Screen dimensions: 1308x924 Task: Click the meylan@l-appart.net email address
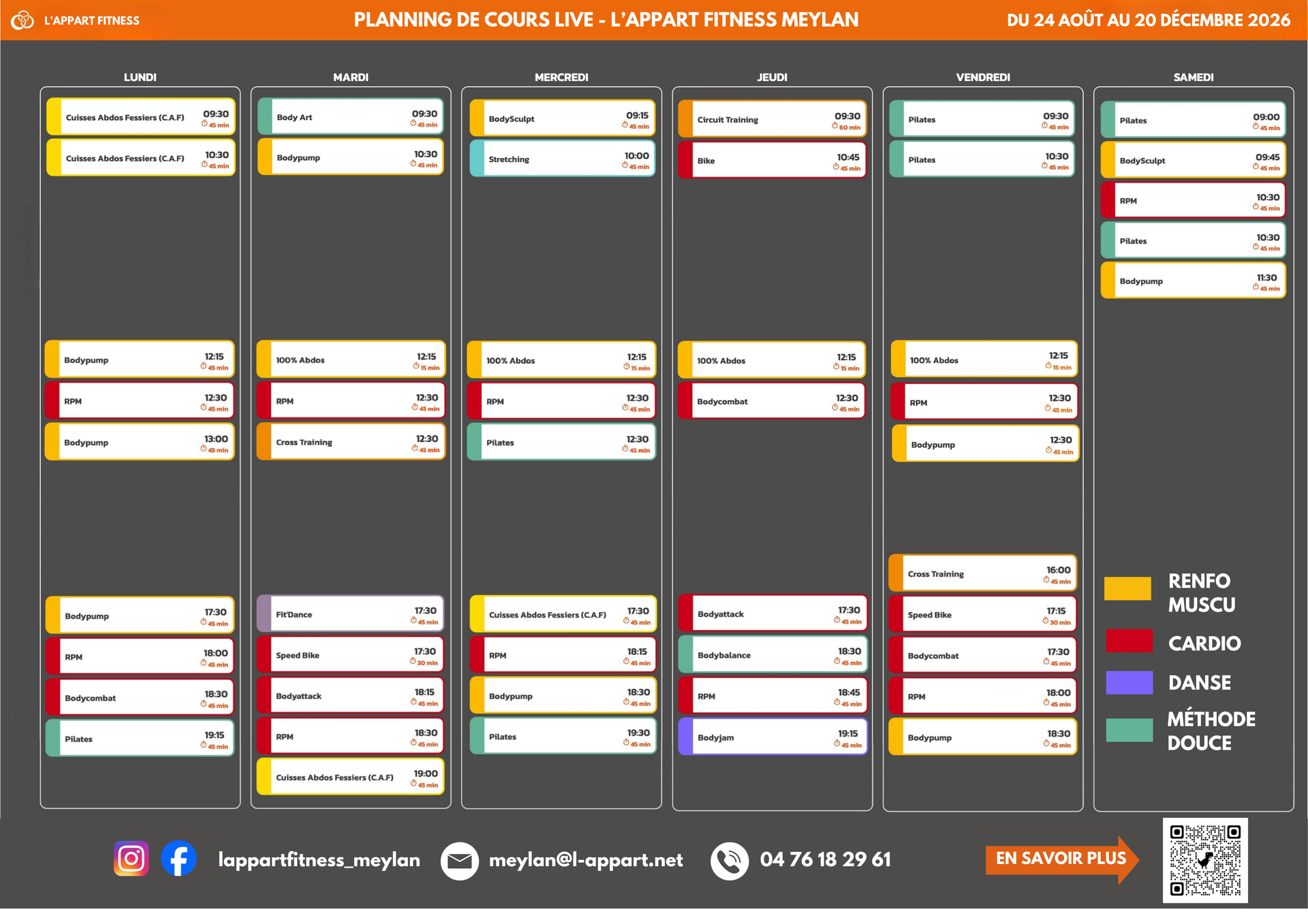pyautogui.click(x=586, y=860)
